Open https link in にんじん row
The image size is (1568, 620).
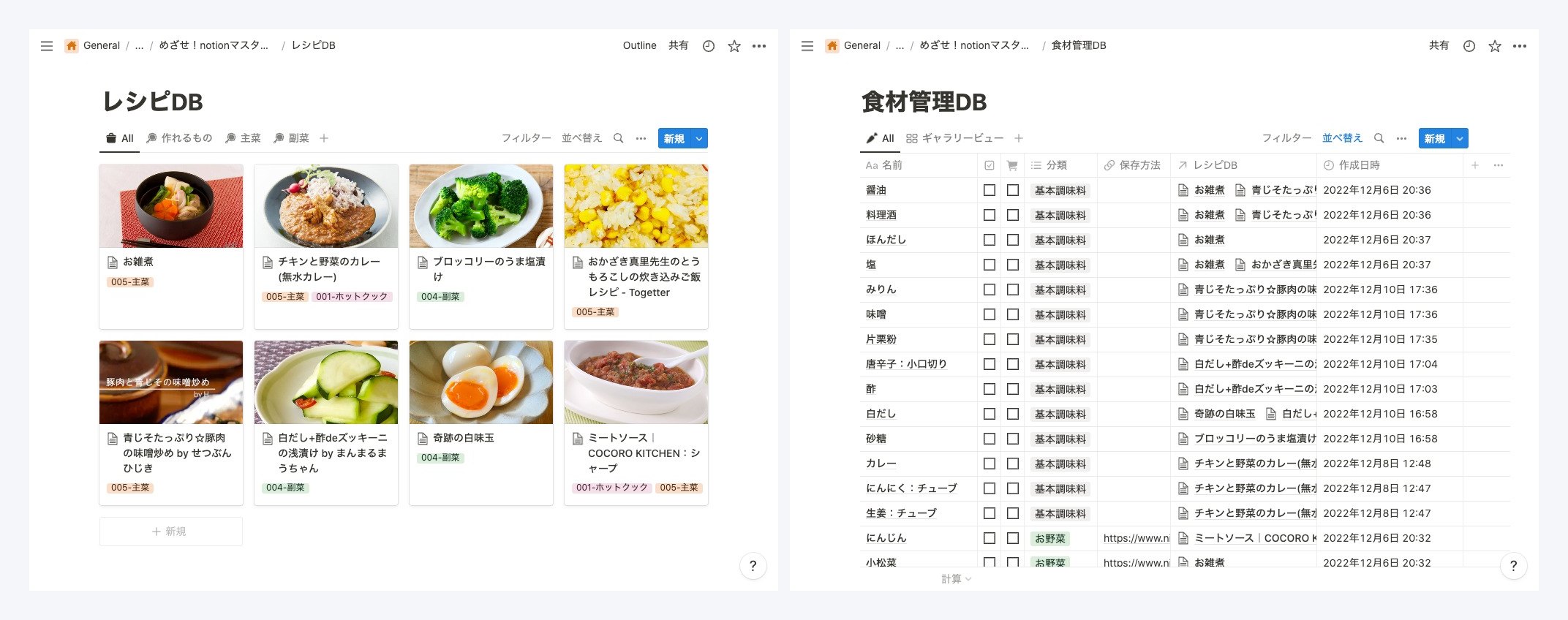coord(1137,538)
